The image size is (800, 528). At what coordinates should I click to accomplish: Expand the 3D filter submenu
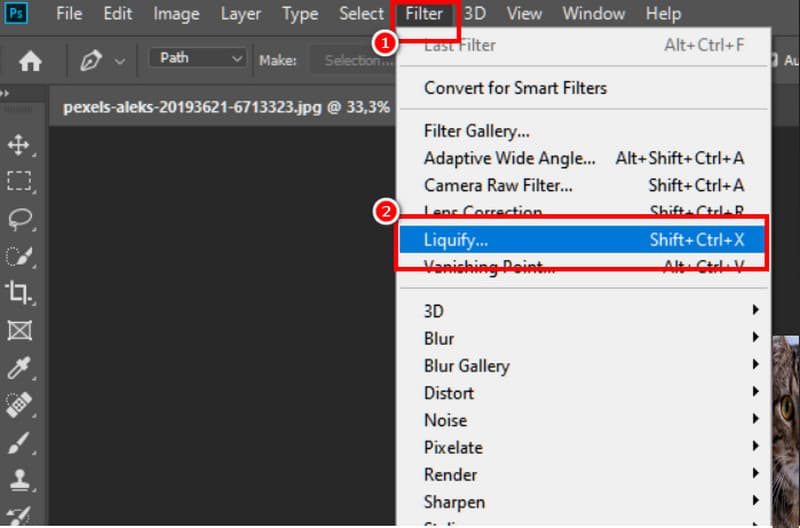click(584, 311)
